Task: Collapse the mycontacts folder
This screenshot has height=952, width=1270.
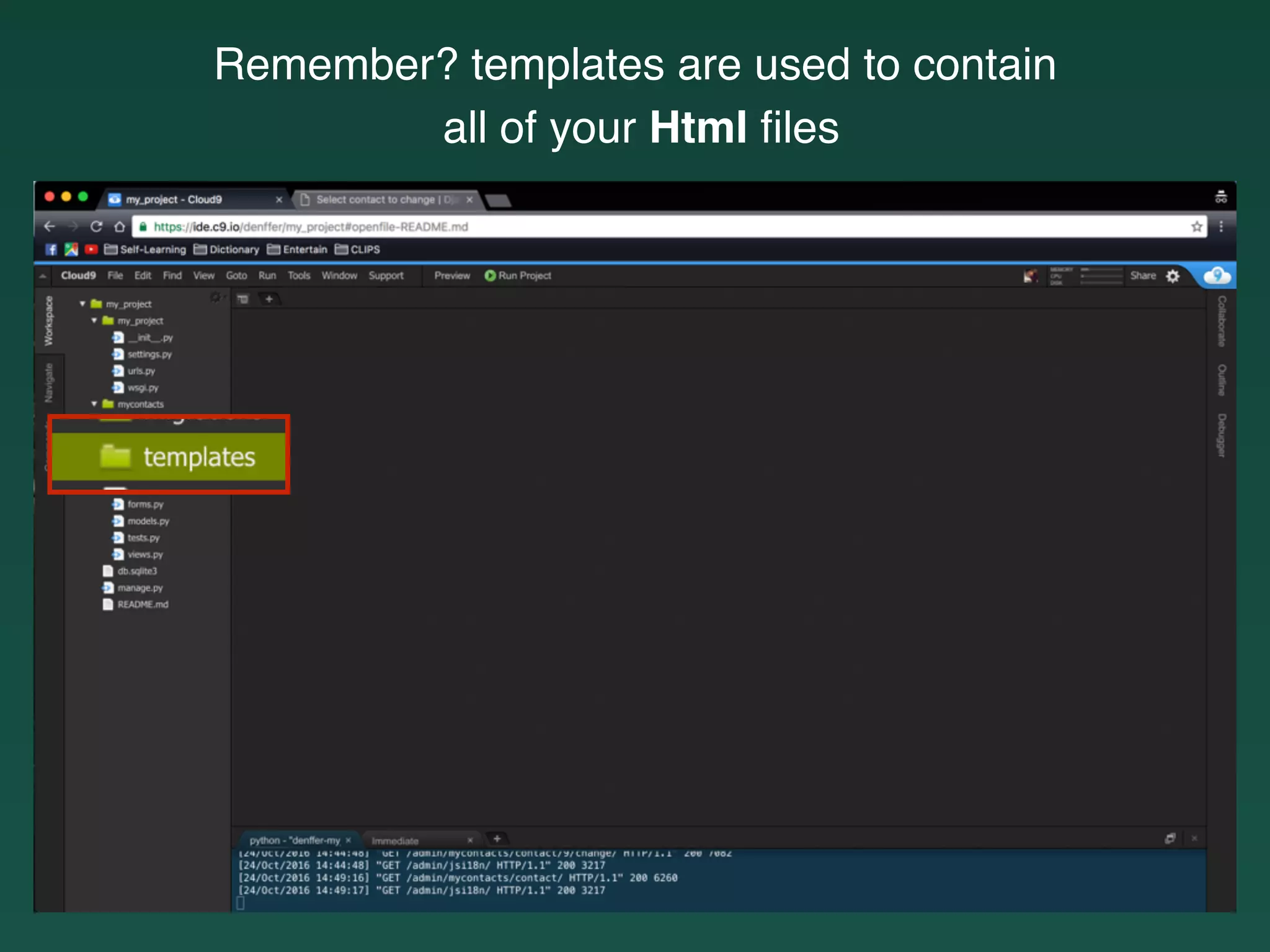Action: tap(94, 404)
